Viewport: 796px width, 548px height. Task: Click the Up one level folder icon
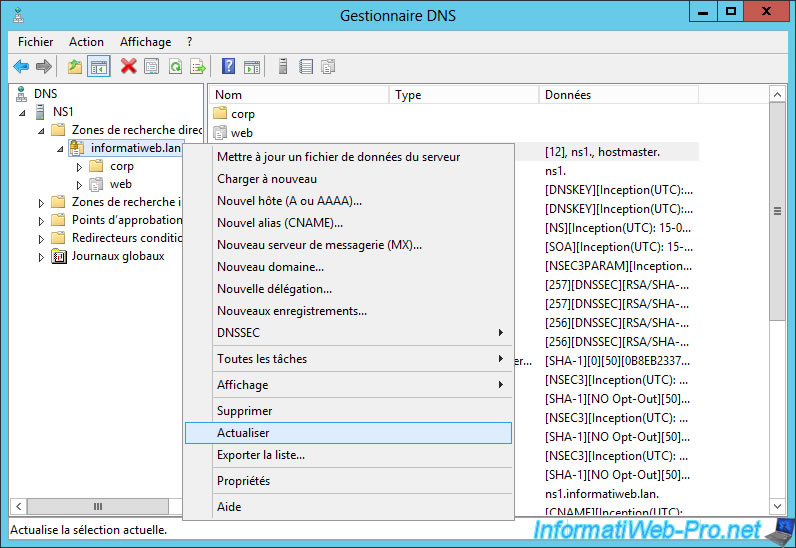(x=75, y=67)
